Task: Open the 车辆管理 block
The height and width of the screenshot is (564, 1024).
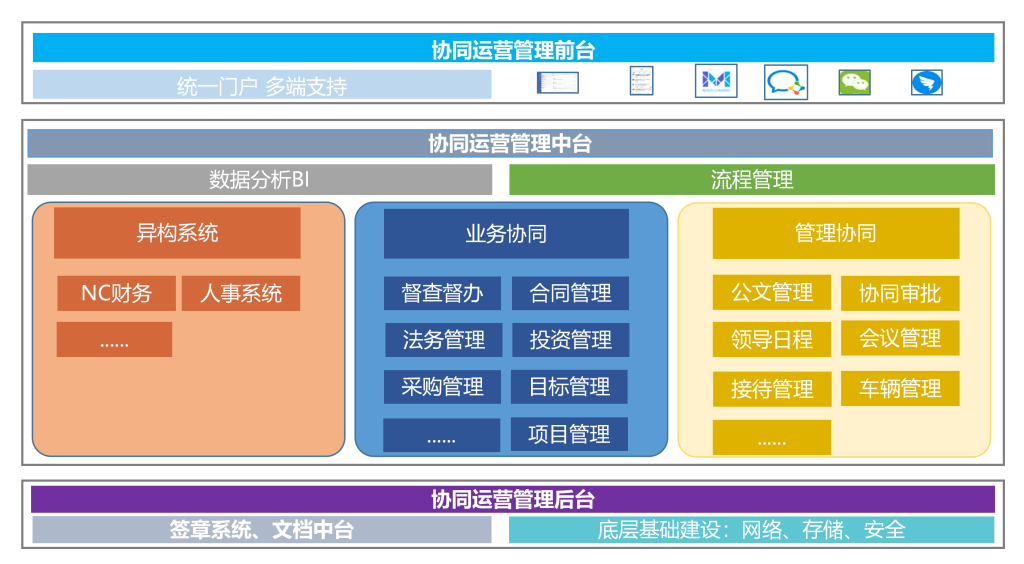Action: point(900,388)
